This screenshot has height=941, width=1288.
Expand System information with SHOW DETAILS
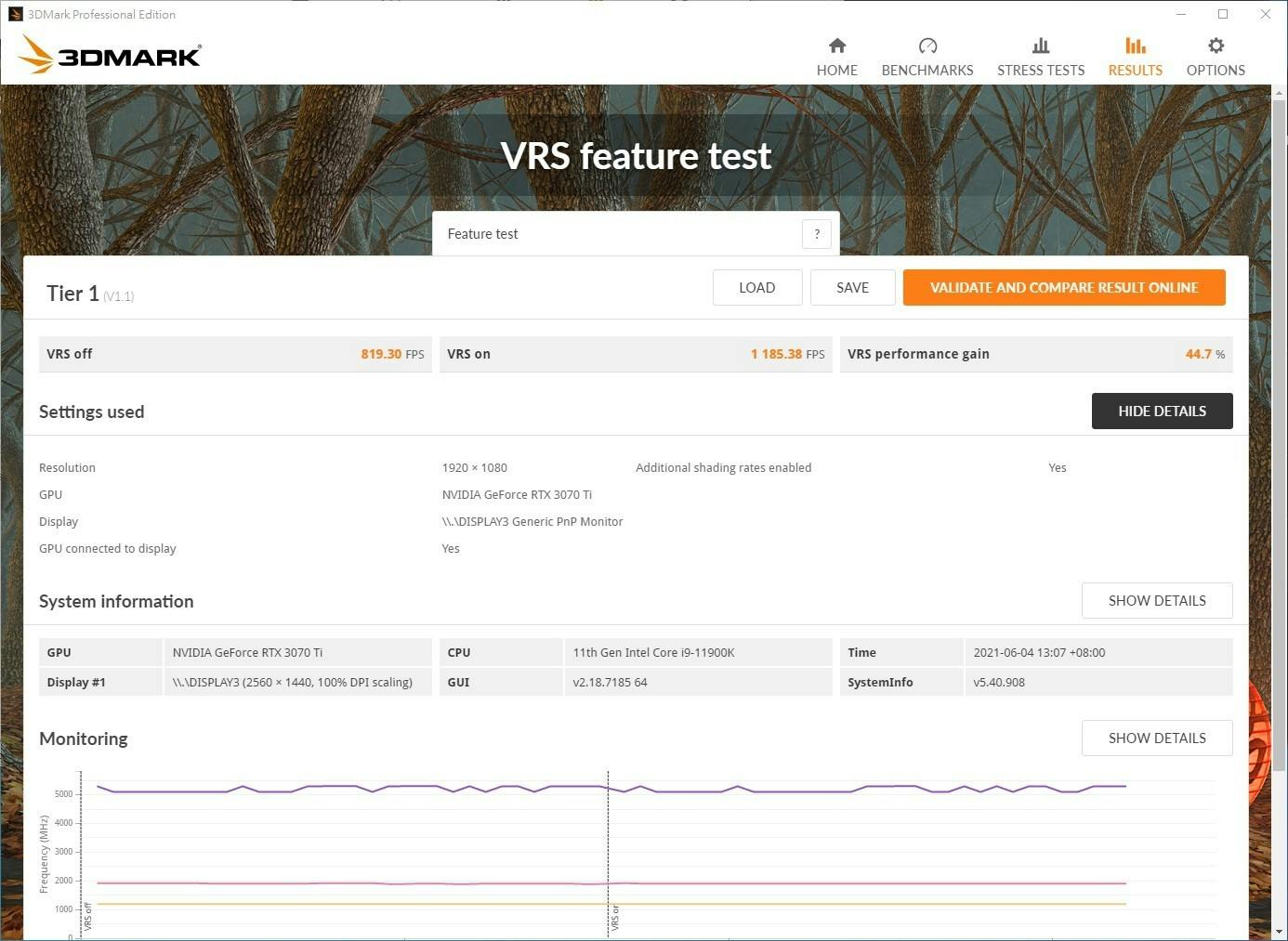point(1157,601)
